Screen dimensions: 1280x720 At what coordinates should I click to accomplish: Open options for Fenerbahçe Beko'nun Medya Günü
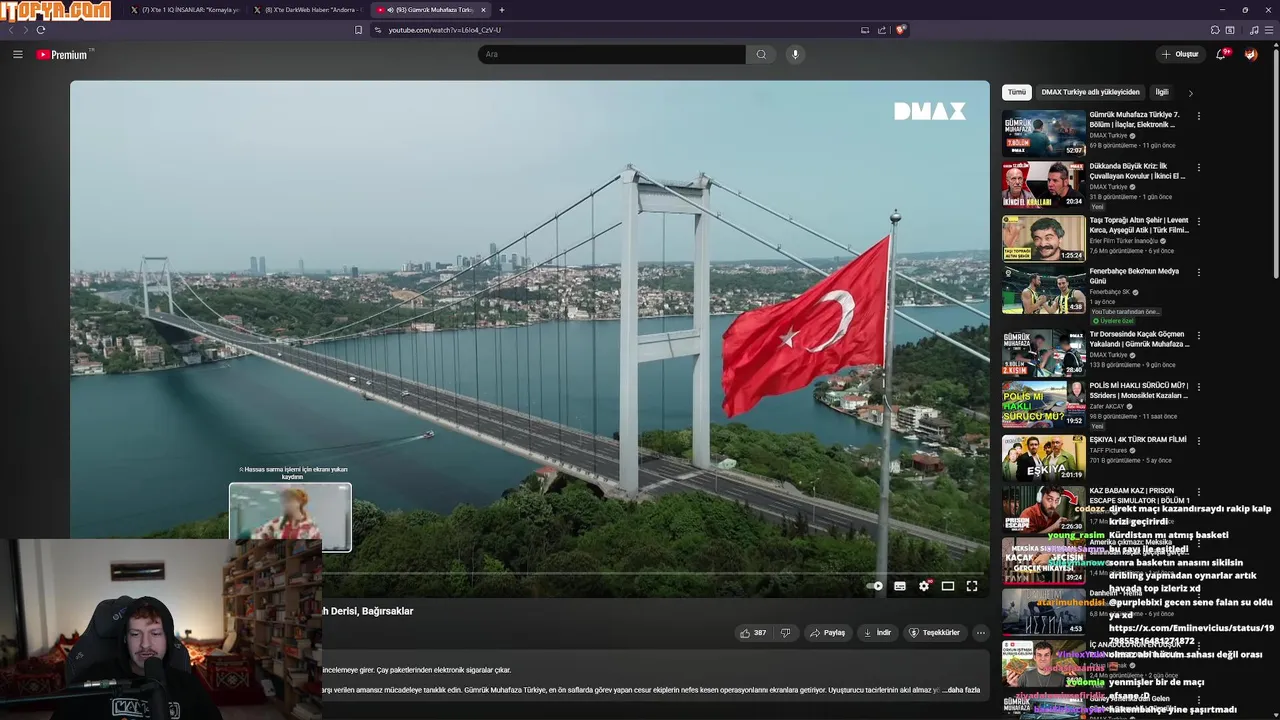1199,272
